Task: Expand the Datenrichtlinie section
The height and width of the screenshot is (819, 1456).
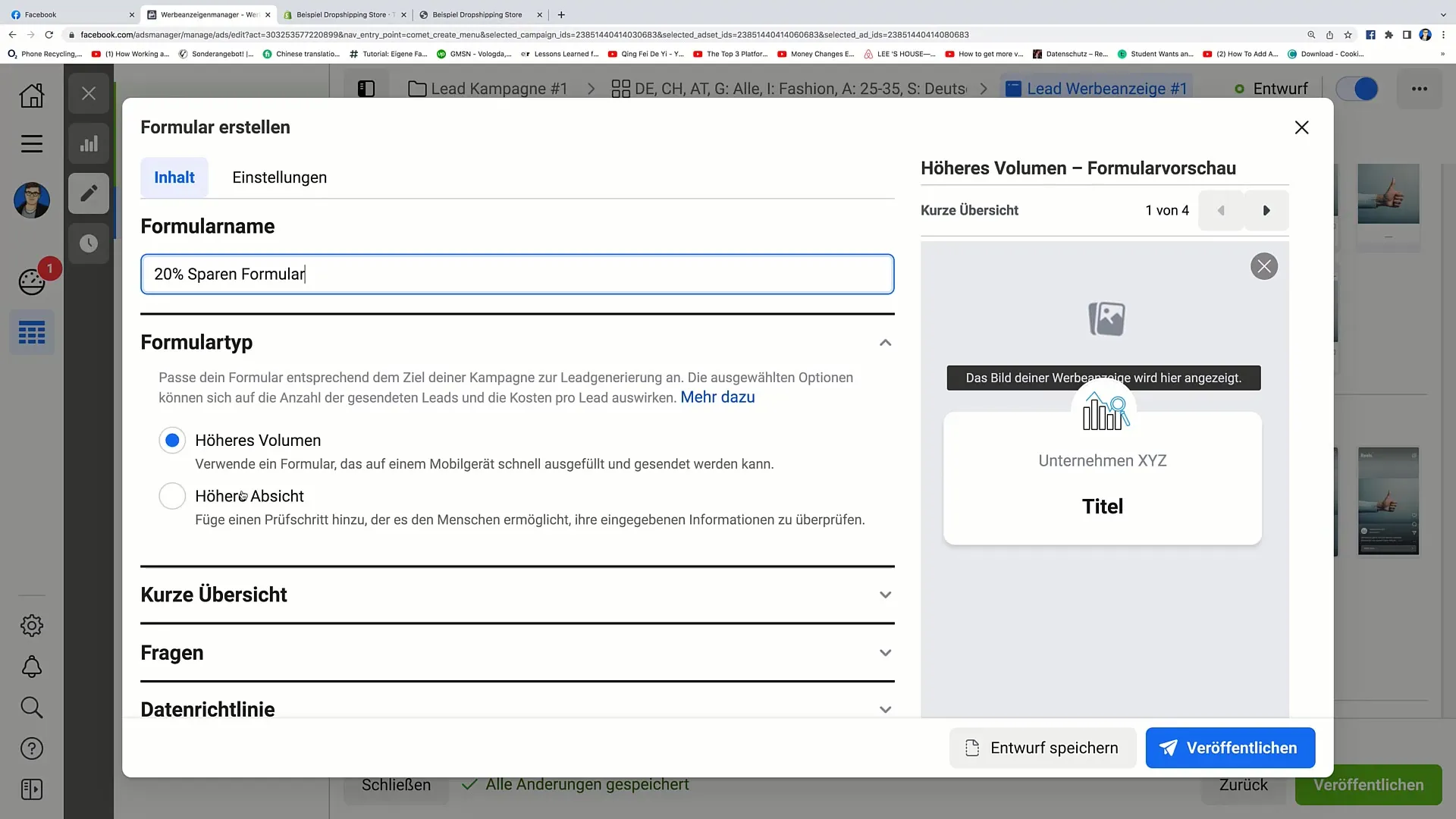Action: [885, 710]
